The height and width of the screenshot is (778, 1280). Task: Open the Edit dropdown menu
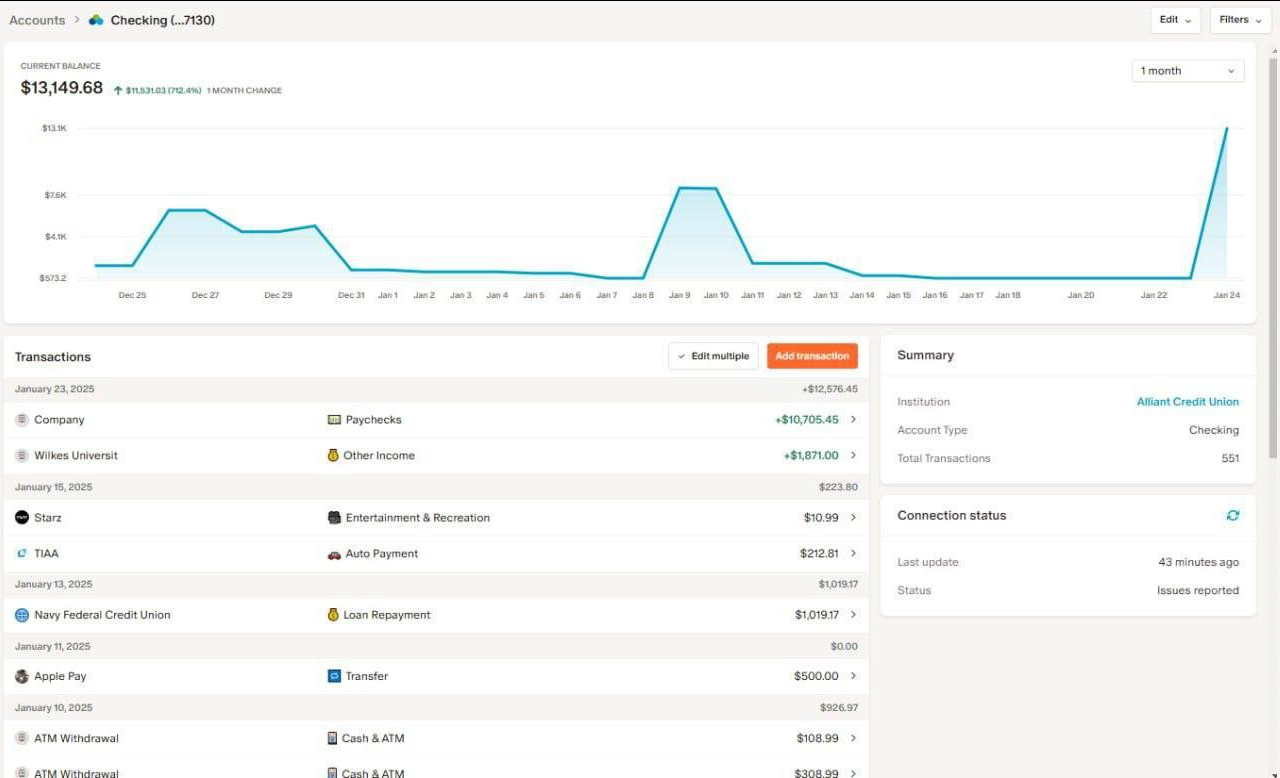coord(1175,20)
